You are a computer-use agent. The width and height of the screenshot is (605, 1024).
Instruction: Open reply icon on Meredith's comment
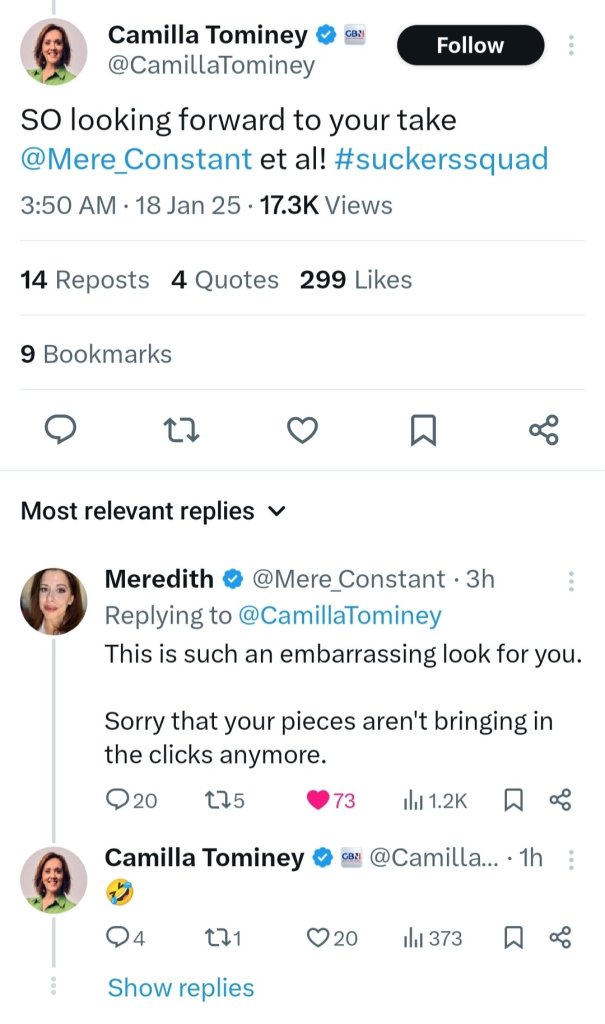(117, 800)
